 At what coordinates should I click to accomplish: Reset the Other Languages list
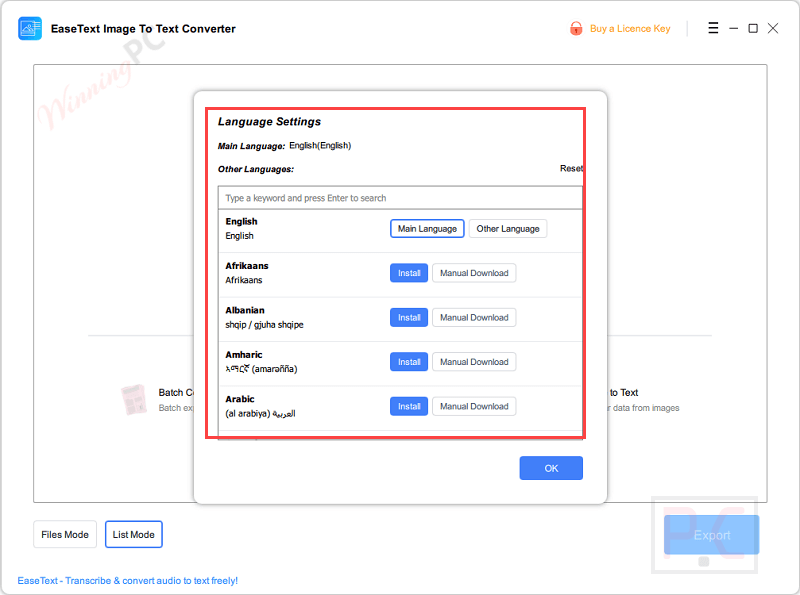571,168
